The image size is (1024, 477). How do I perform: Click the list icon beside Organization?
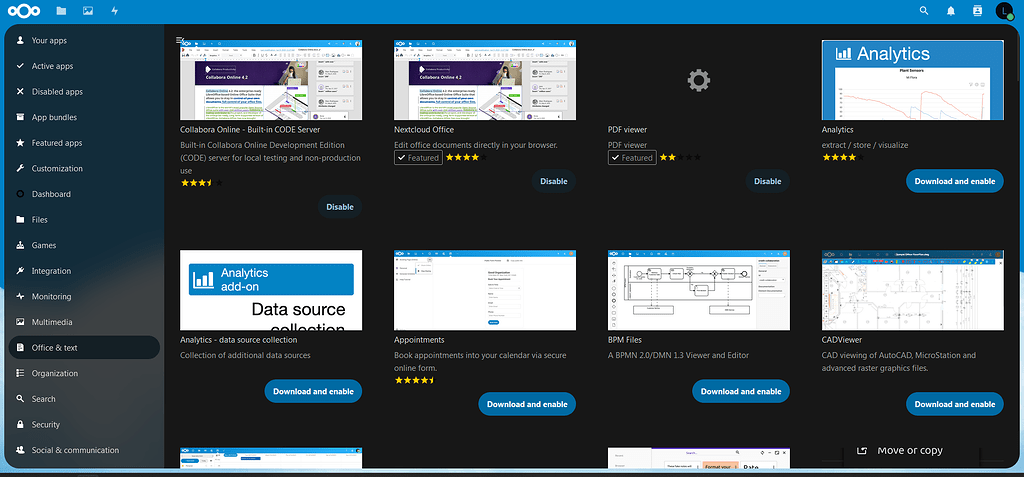[20, 373]
